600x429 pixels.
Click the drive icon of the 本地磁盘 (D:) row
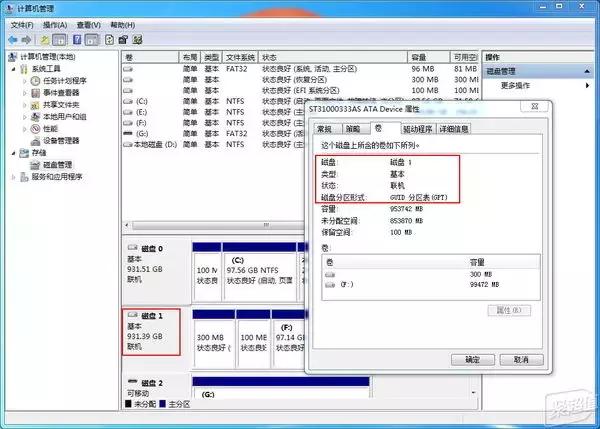[x=127, y=145]
